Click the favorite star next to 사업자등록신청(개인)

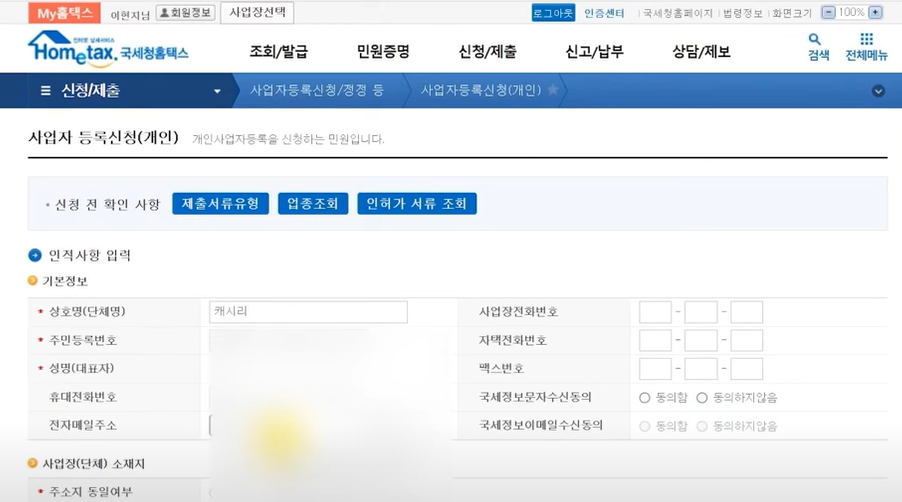pos(553,90)
